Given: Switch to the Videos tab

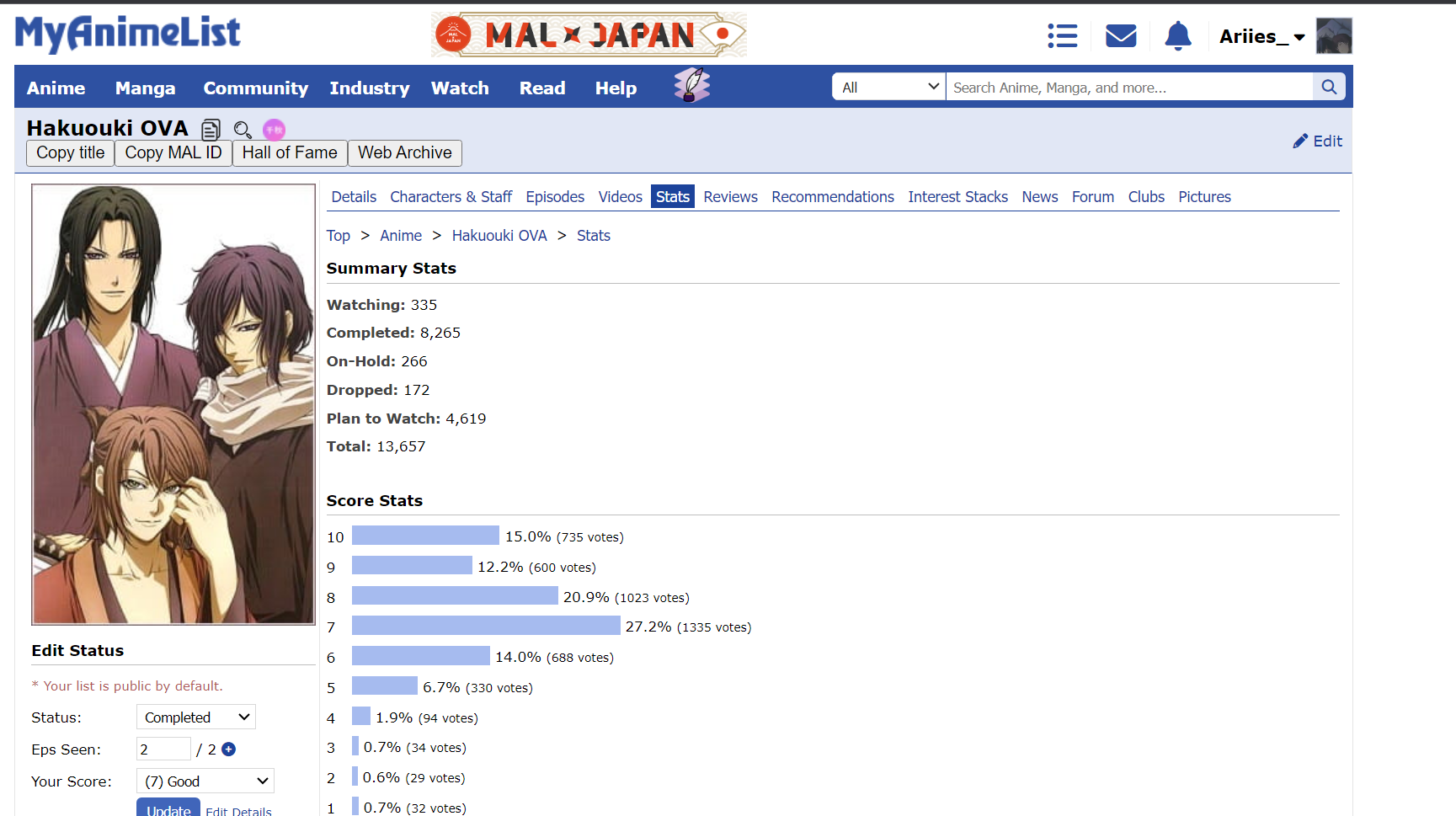Looking at the screenshot, I should tap(620, 197).
